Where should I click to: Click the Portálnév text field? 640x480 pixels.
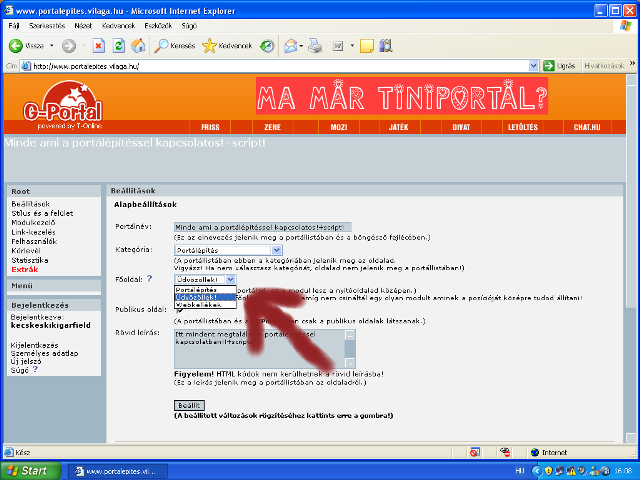[262, 227]
